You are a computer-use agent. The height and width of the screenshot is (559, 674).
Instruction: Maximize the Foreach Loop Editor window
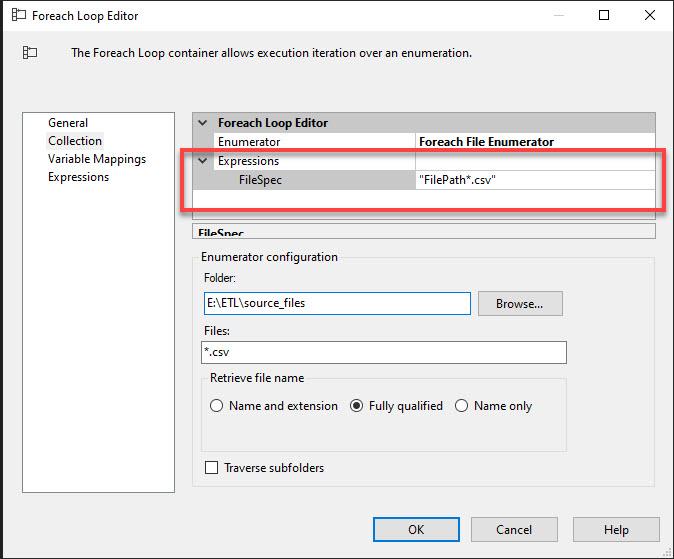click(604, 16)
